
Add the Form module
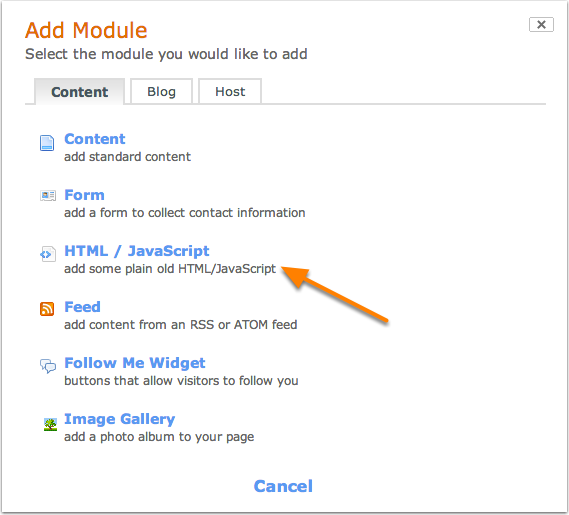click(85, 195)
